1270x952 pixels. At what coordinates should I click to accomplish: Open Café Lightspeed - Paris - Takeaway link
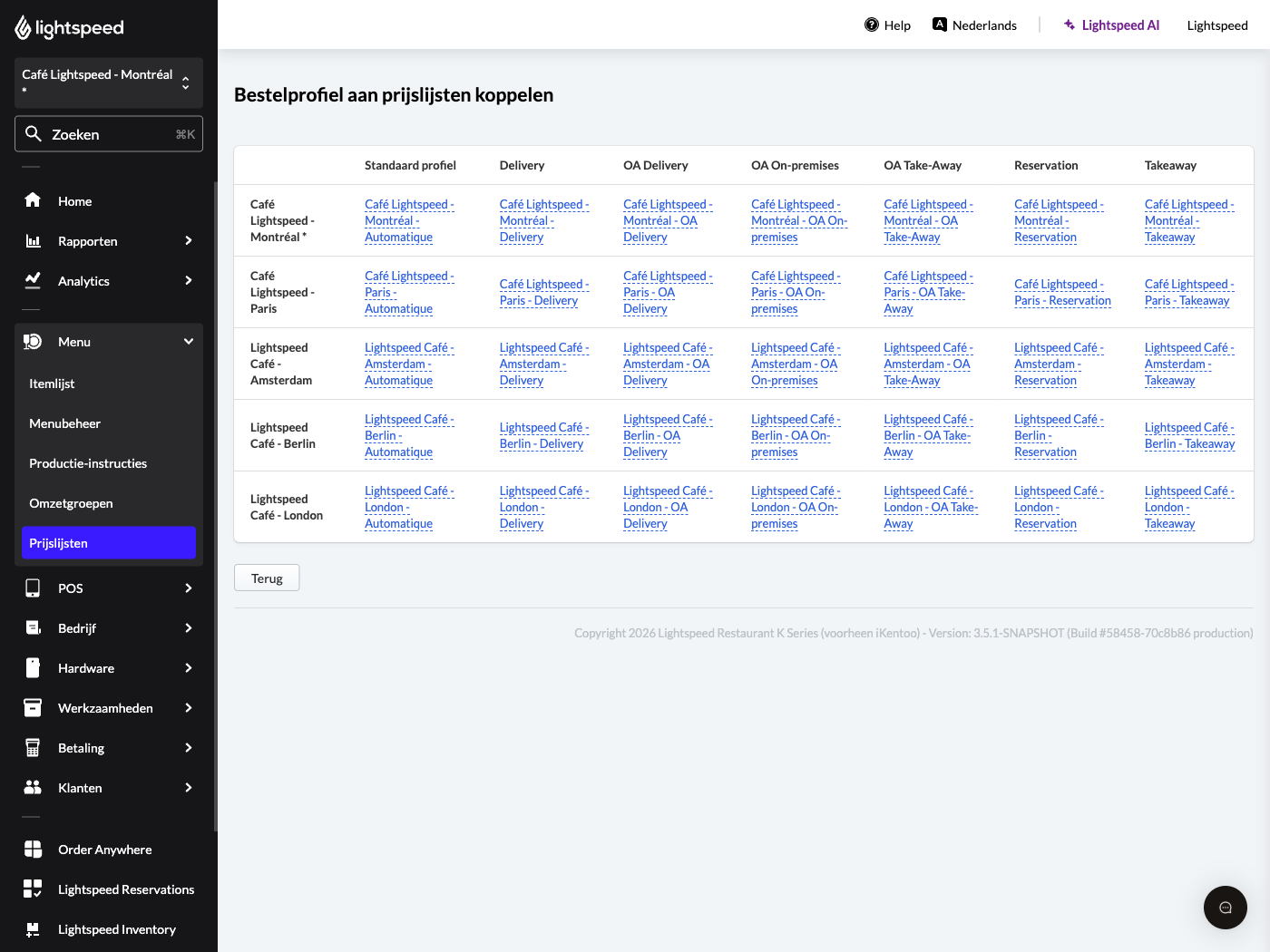coord(1189,292)
